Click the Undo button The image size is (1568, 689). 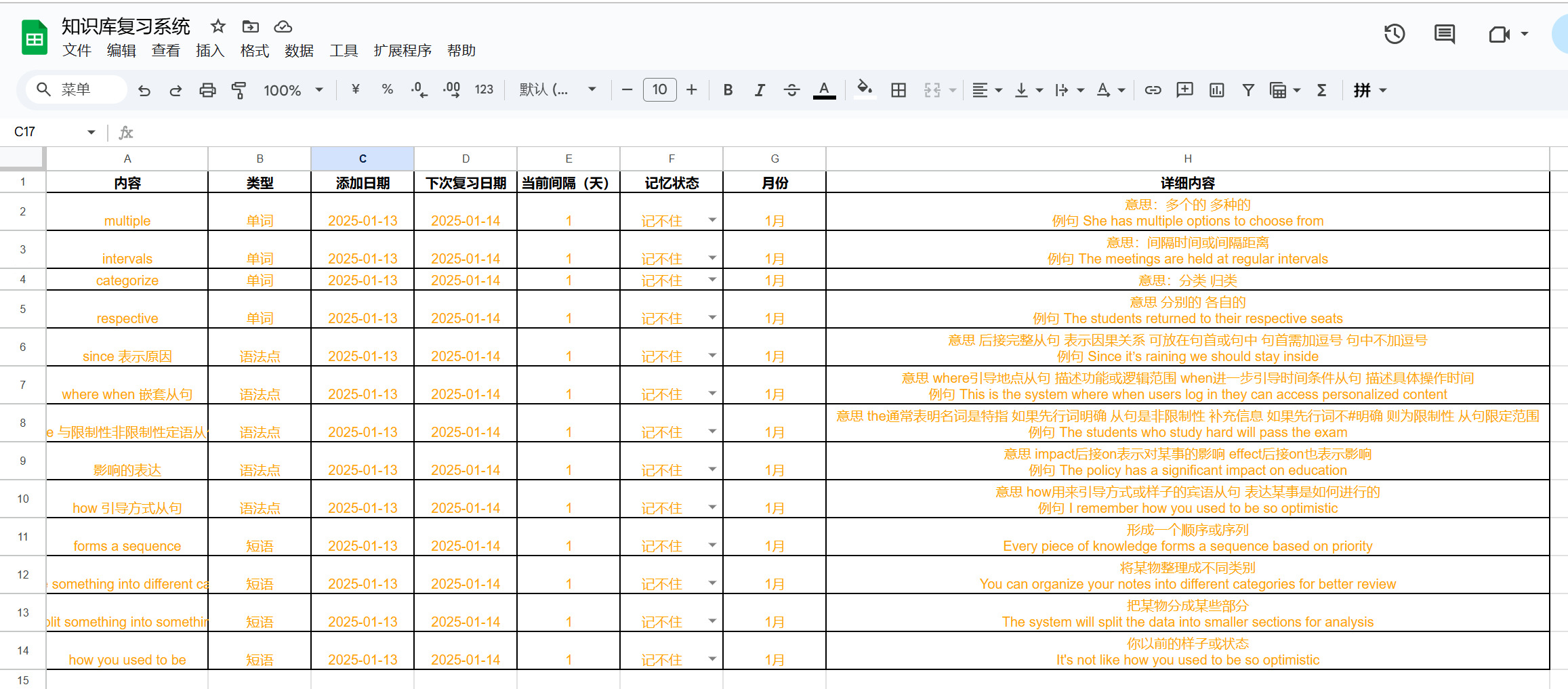144,89
